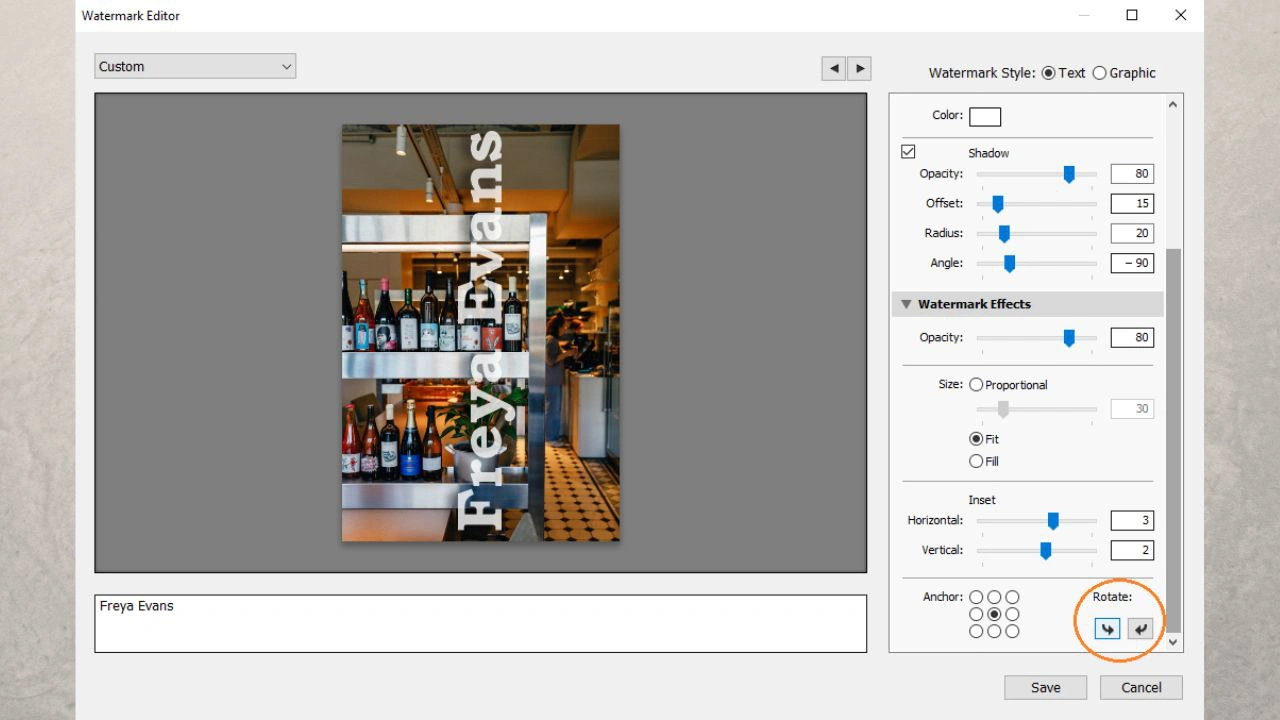This screenshot has width=1280, height=720.
Task: Choose the Proportional size option
Action: tap(976, 385)
